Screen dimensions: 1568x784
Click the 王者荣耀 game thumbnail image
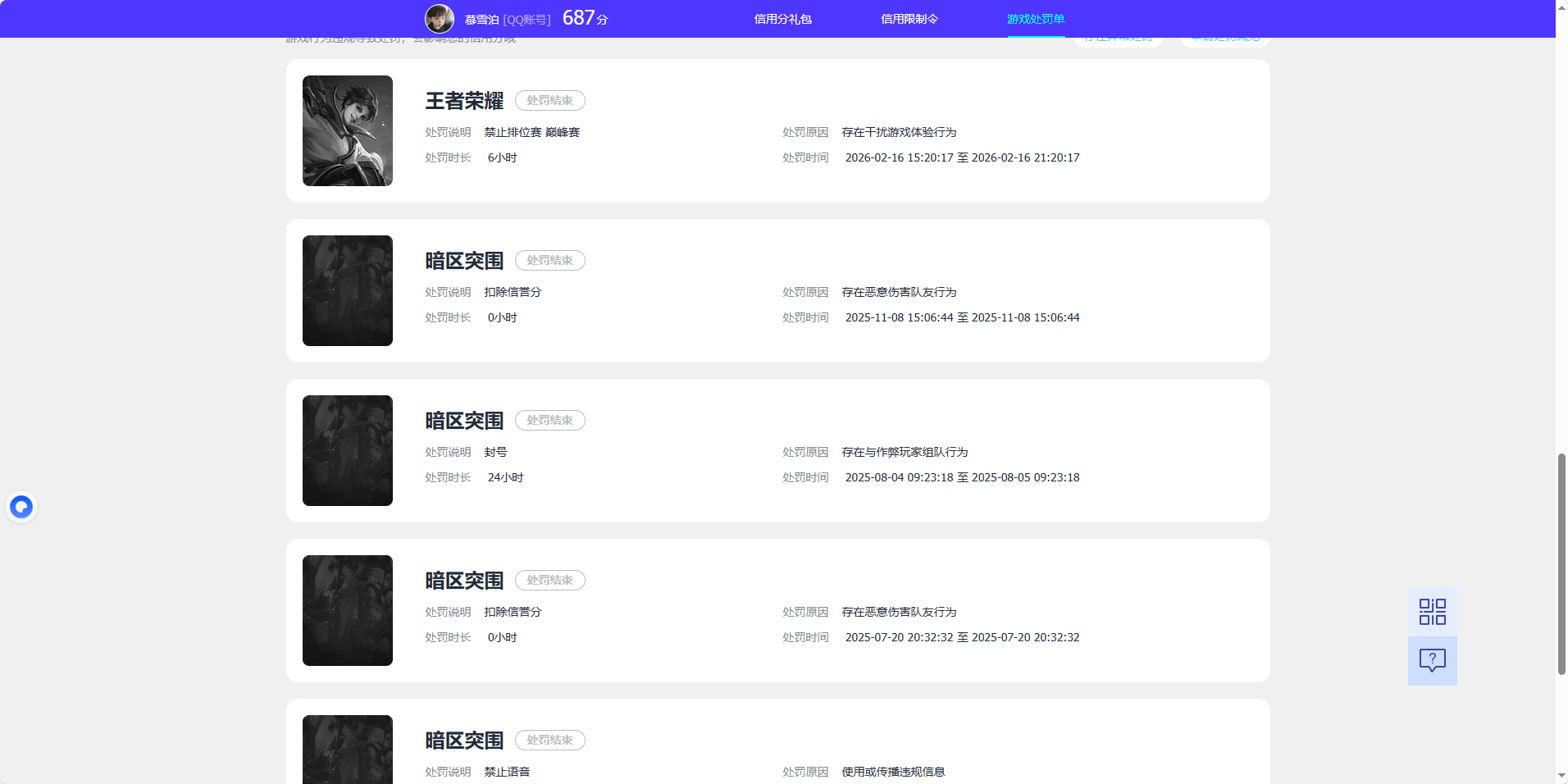coord(347,130)
